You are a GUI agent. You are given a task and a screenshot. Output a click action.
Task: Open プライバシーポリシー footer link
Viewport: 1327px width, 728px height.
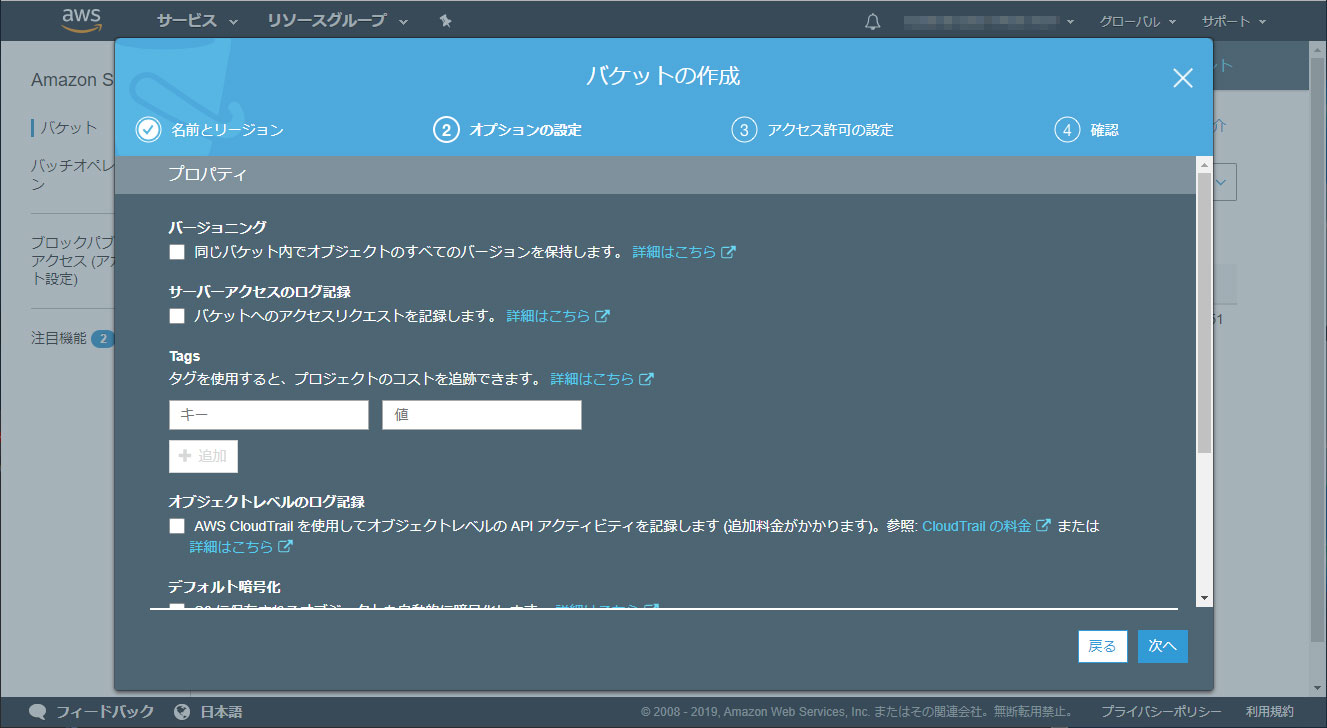click(x=1161, y=712)
